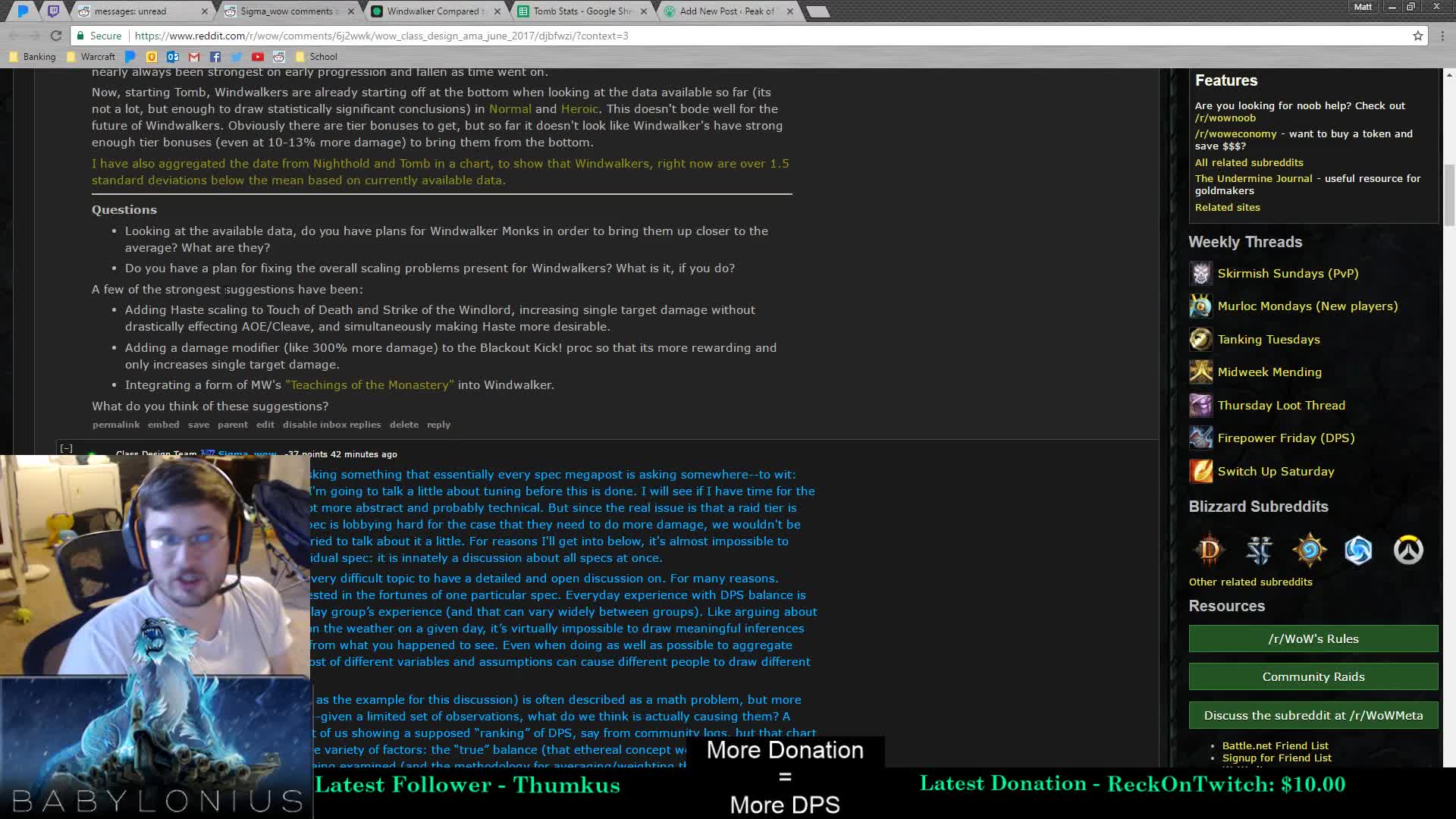Open a new browser tab
1456x819 pixels.
tap(817, 11)
